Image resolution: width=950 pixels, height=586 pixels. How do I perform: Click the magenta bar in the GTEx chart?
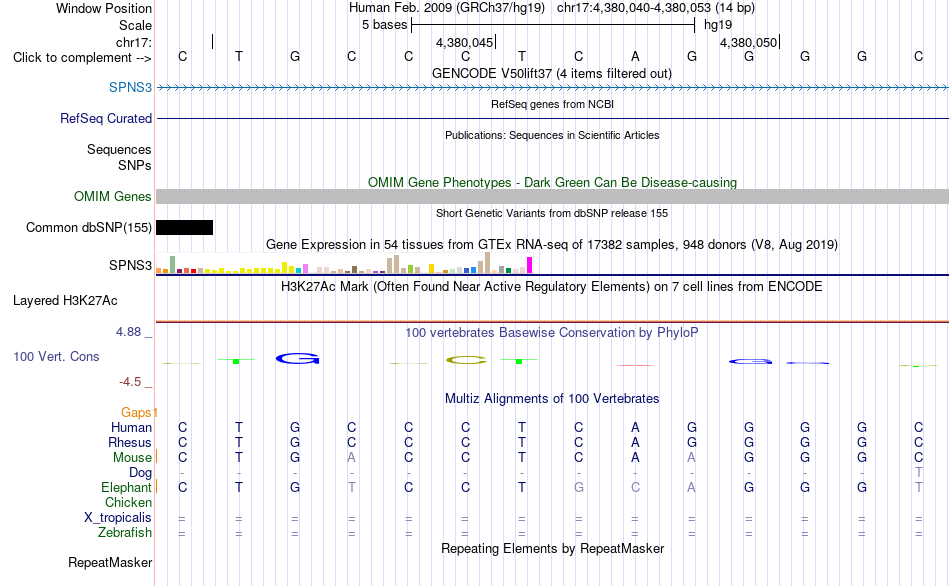530,265
